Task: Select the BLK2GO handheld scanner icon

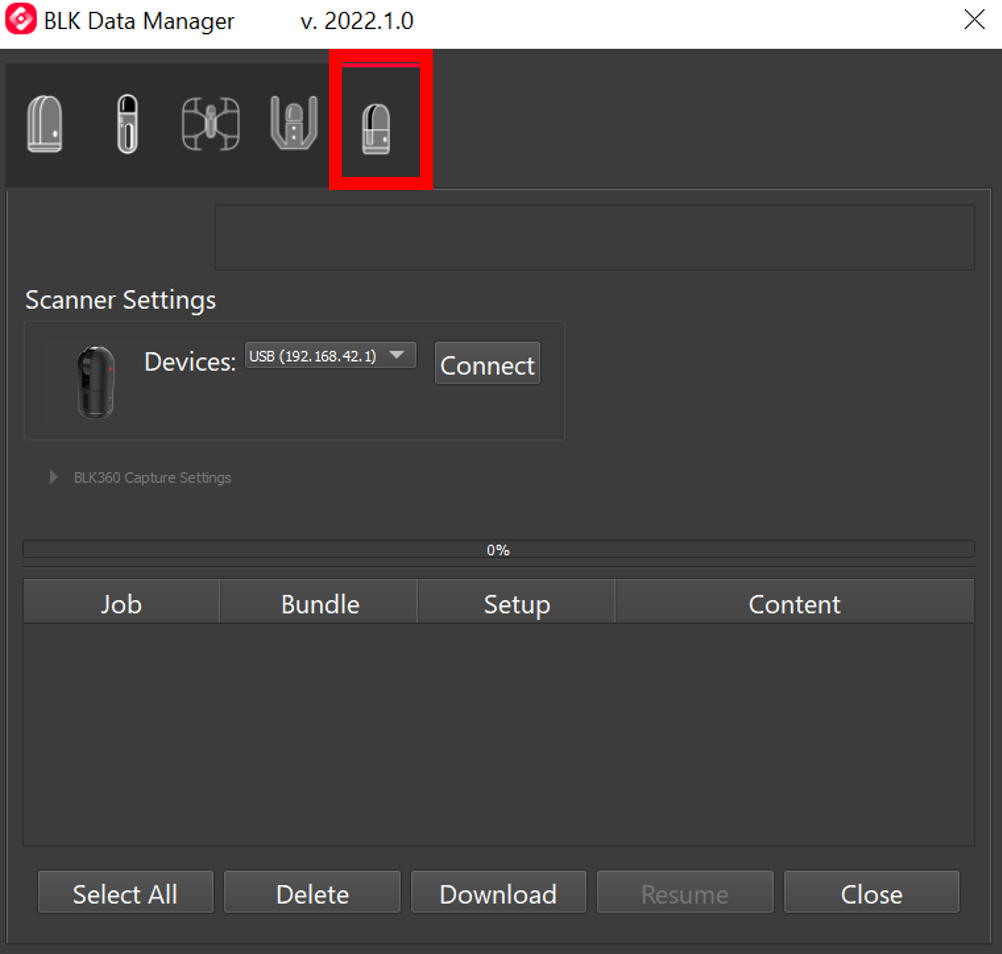Action: 127,122
